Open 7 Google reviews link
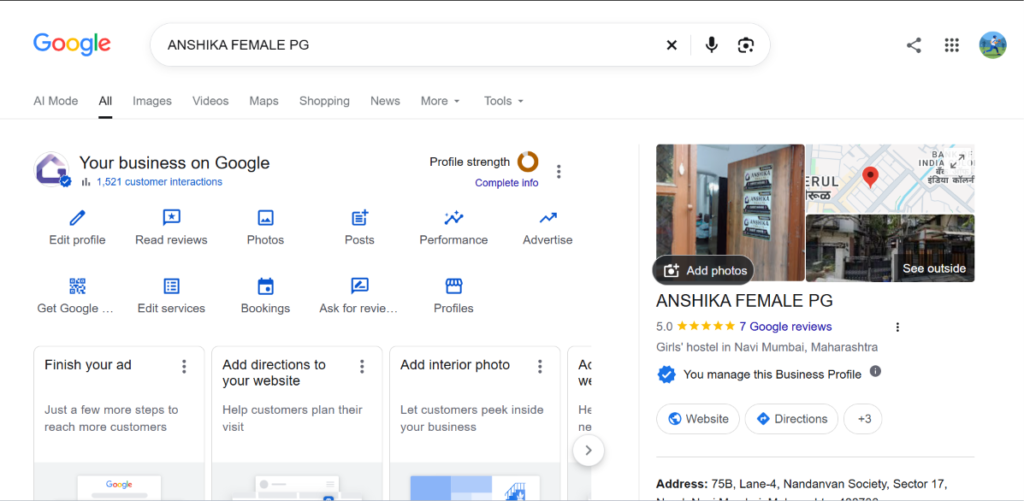This screenshot has height=501, width=1024. 786,327
